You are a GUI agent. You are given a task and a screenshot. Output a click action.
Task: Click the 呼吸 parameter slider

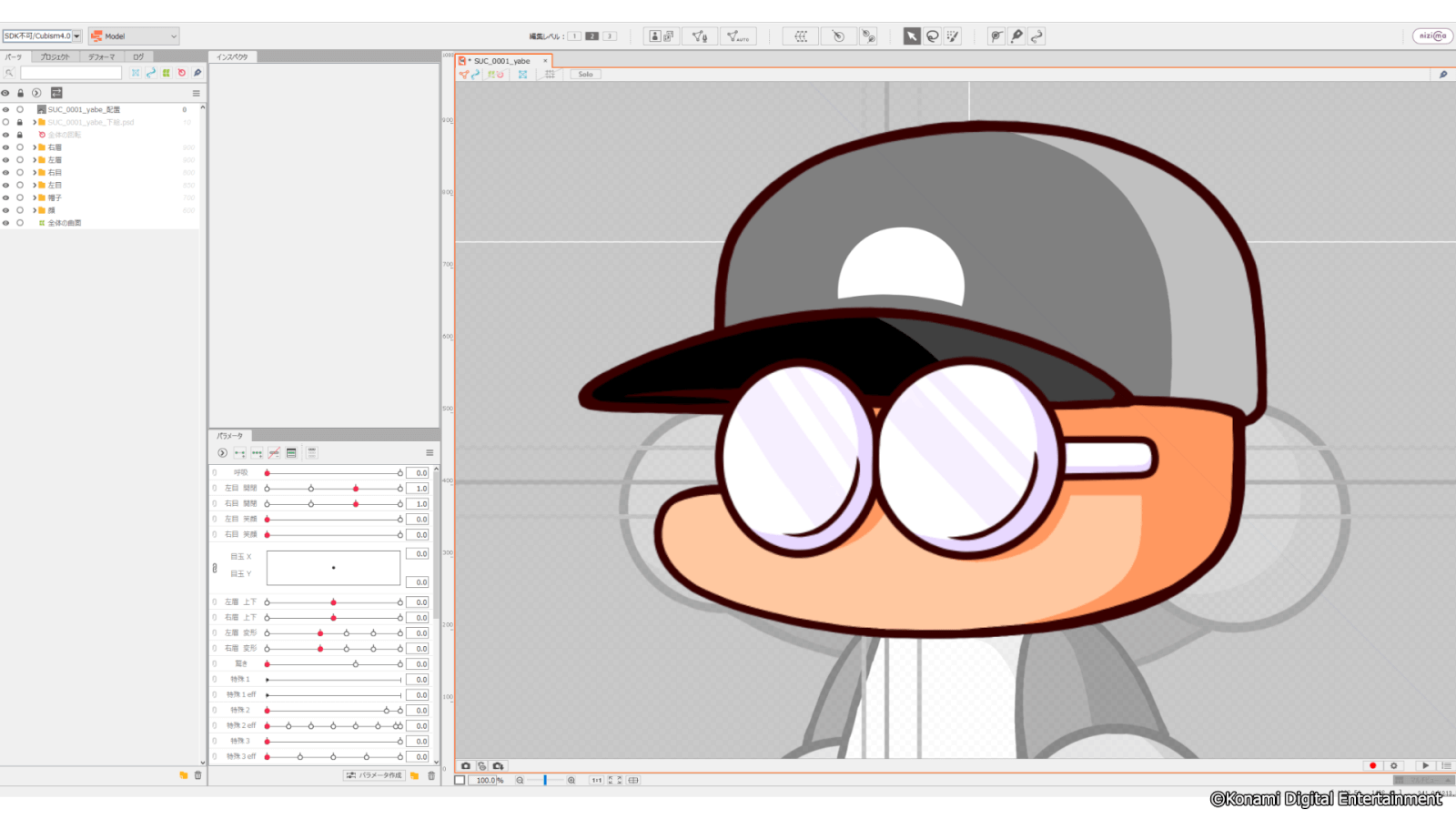pyautogui.click(x=333, y=473)
